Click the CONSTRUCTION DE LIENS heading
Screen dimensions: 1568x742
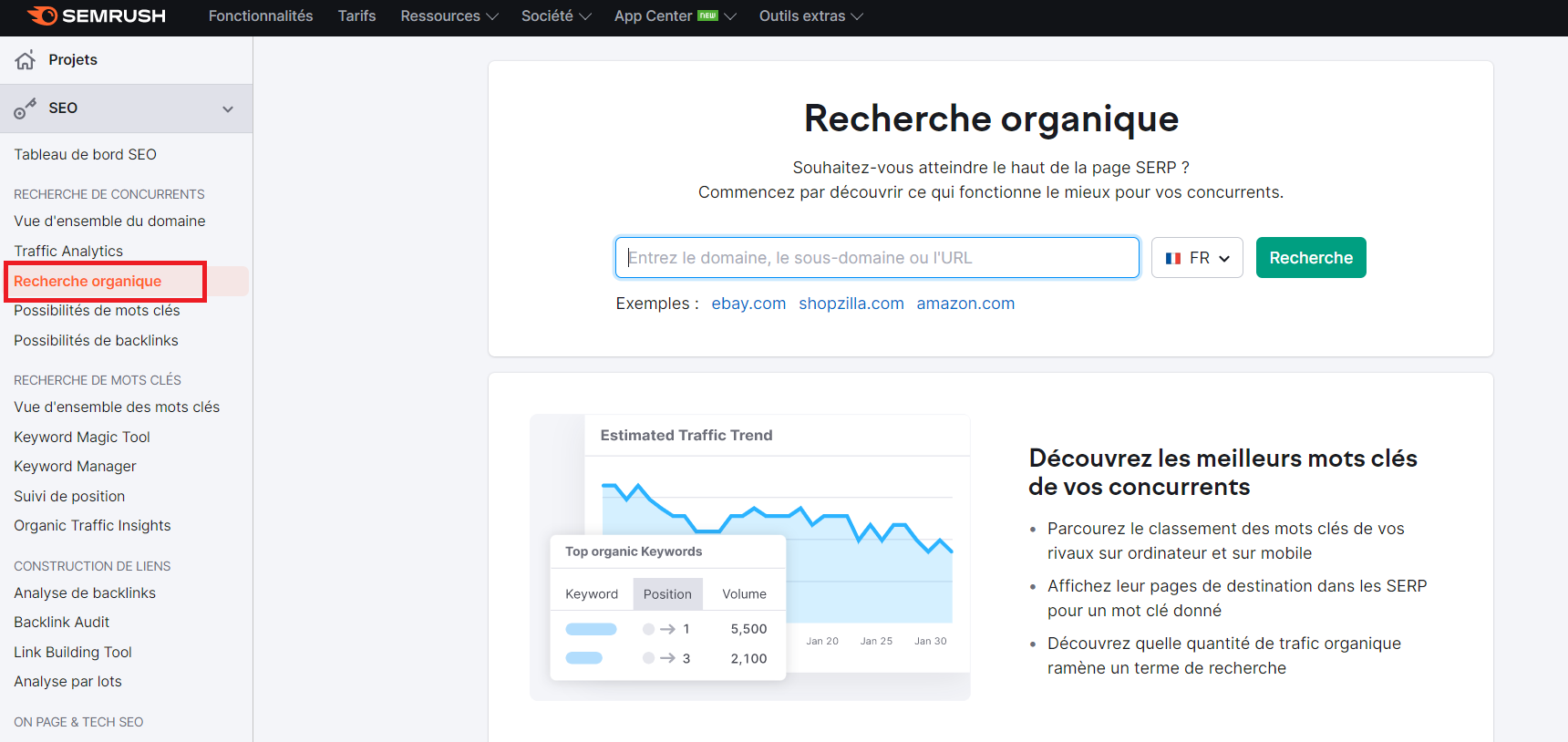[x=92, y=566]
